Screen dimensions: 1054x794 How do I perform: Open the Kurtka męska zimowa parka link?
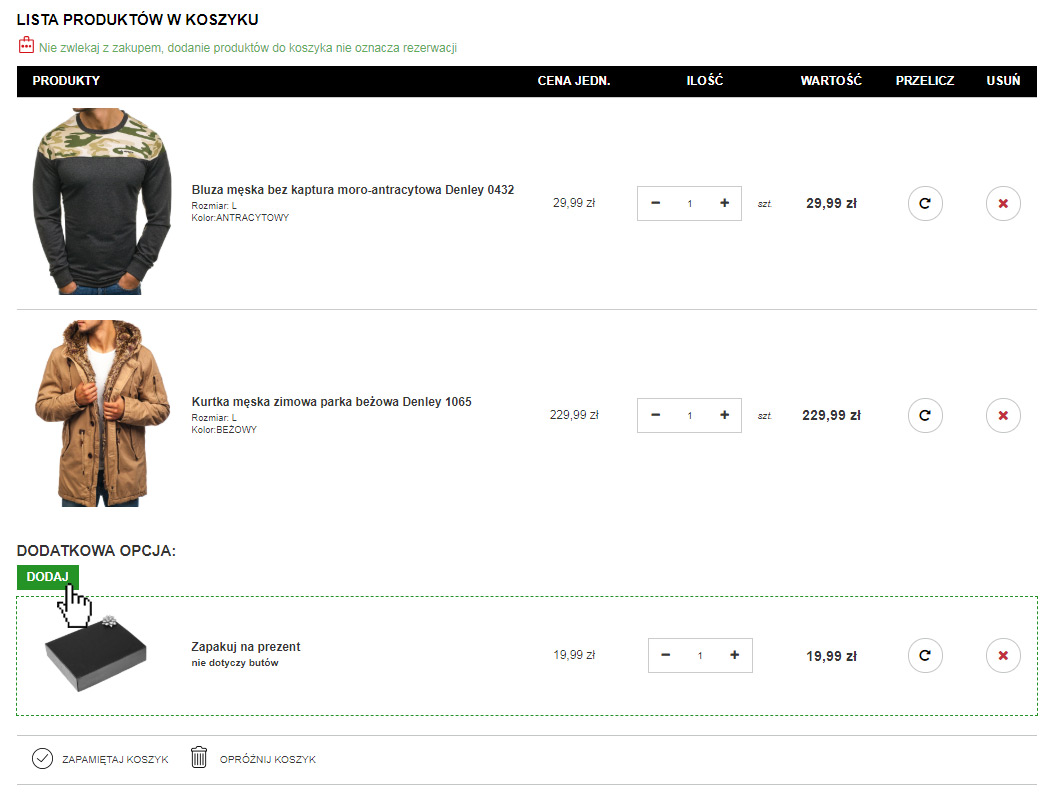(331, 402)
